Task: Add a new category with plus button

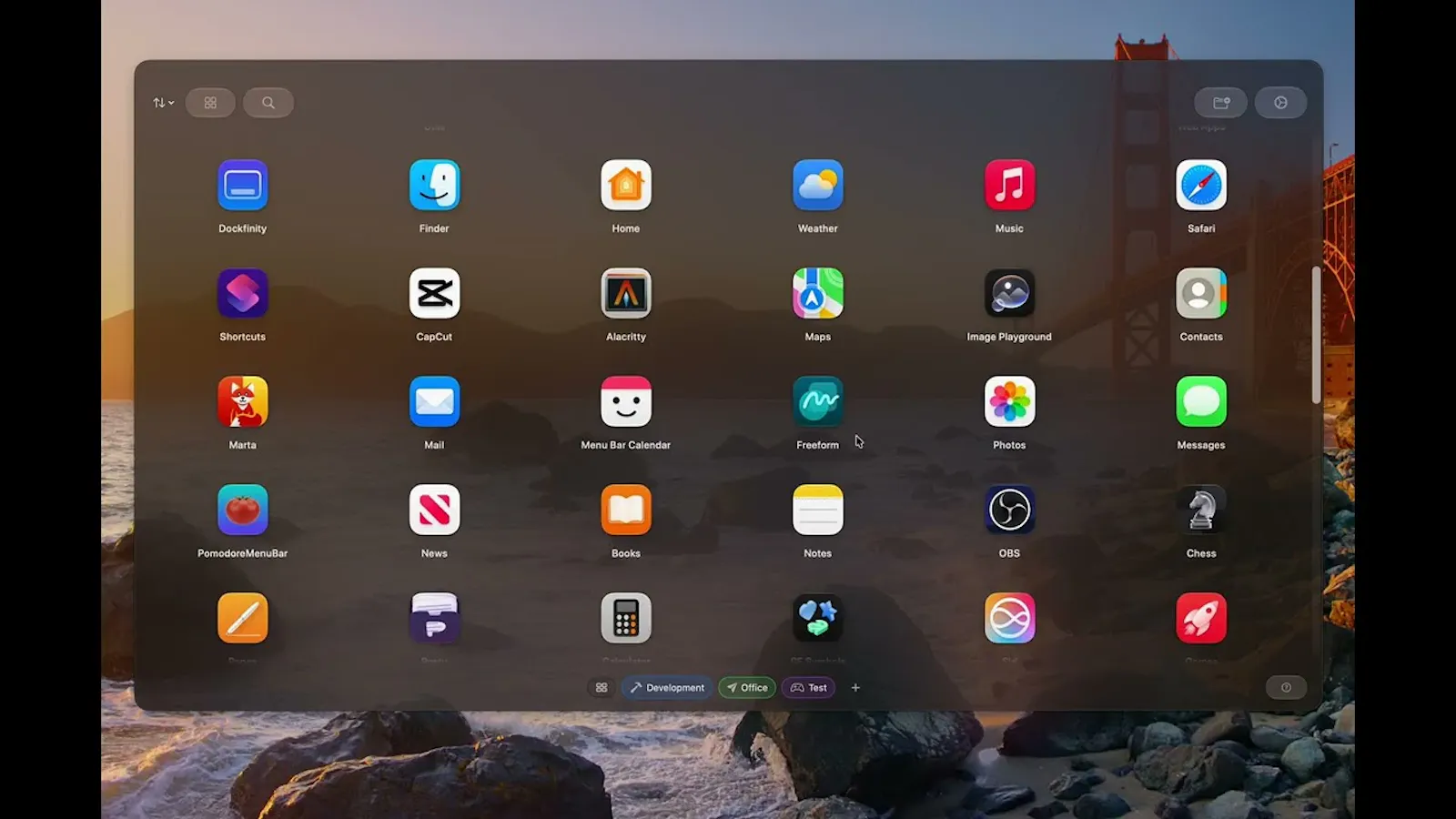Action: coord(855,688)
